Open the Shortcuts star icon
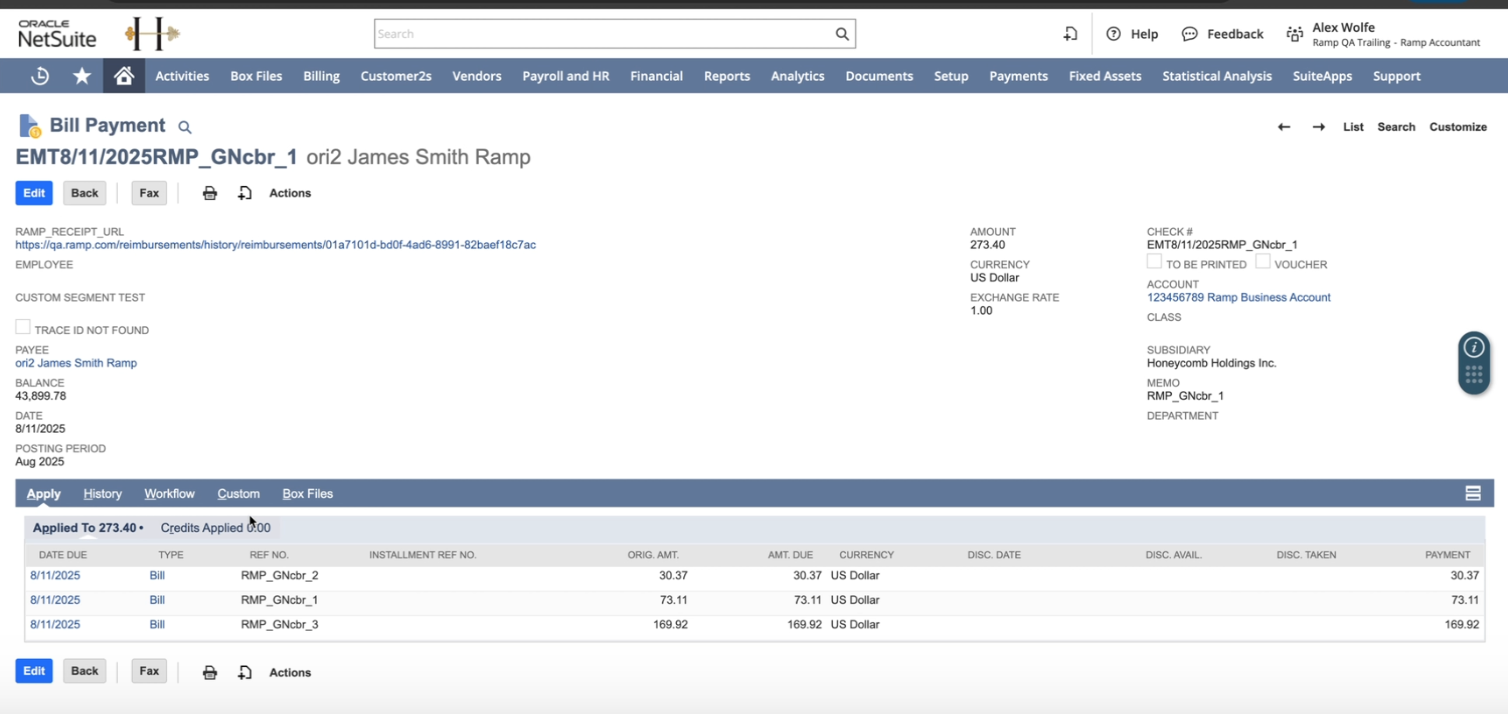The image size is (1508, 714). [x=82, y=76]
